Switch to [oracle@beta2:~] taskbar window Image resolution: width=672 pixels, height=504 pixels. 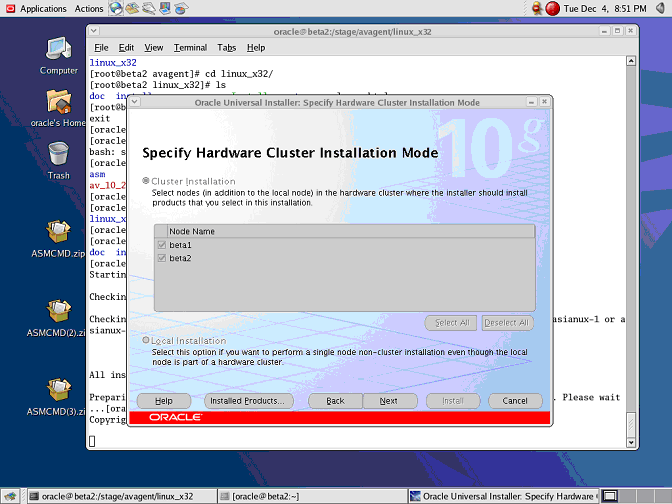(312, 496)
